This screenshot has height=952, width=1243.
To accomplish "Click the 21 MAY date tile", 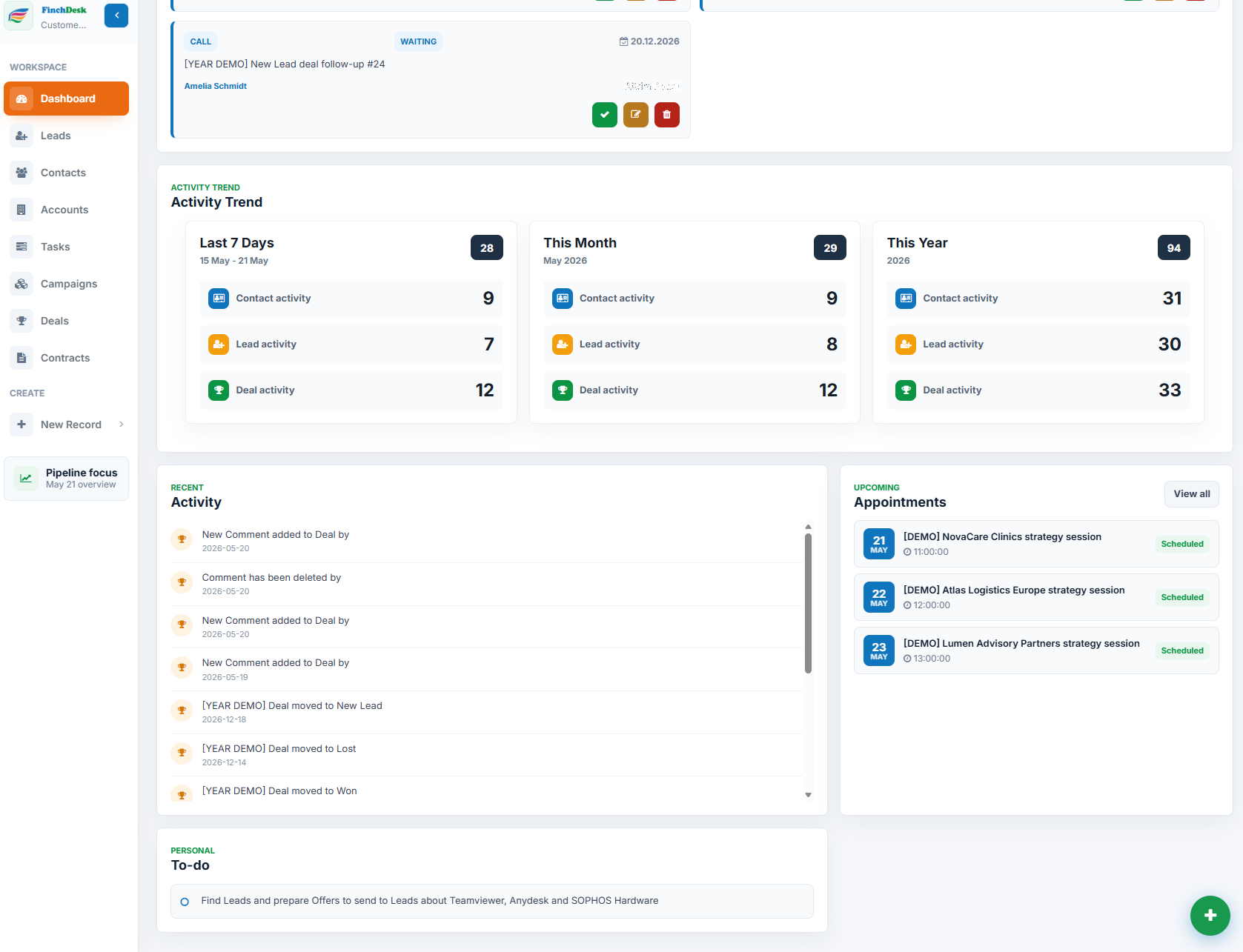I will 879,544.
